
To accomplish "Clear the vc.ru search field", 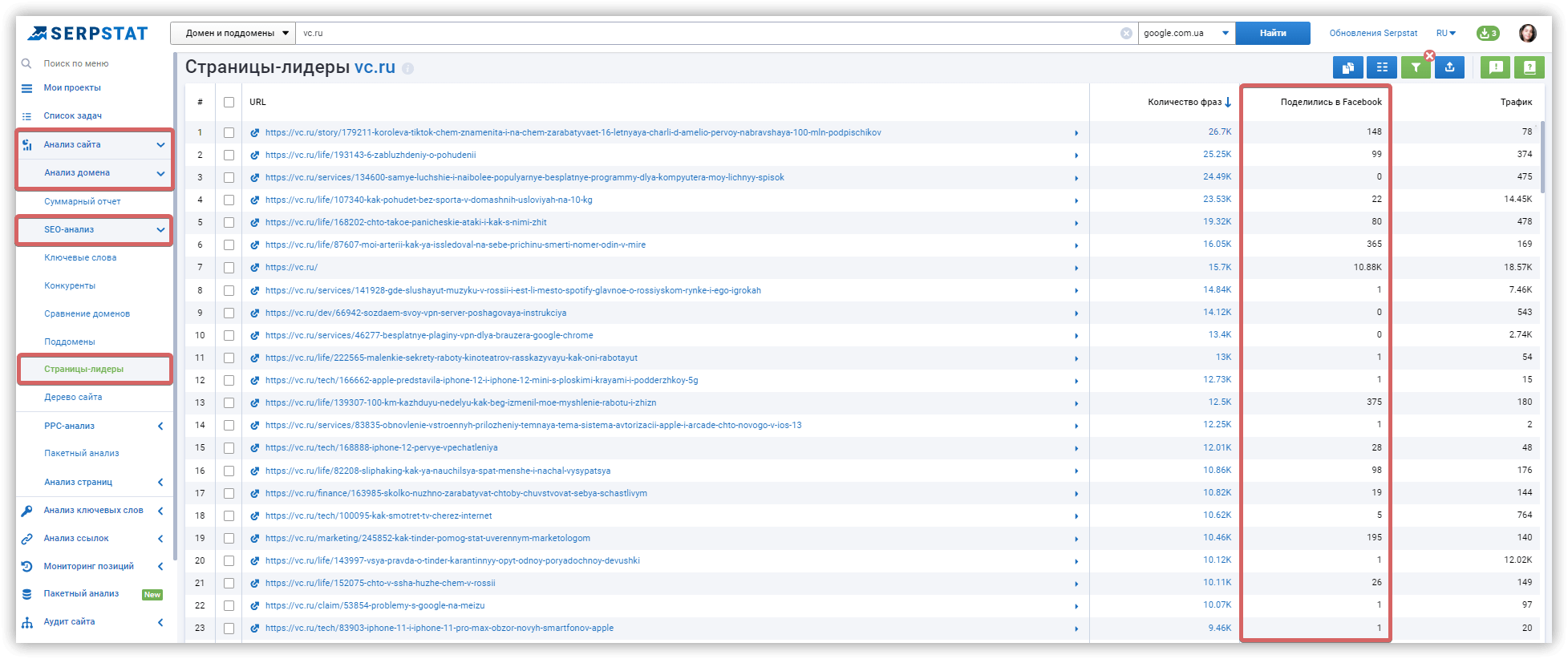I will 1126,33.
